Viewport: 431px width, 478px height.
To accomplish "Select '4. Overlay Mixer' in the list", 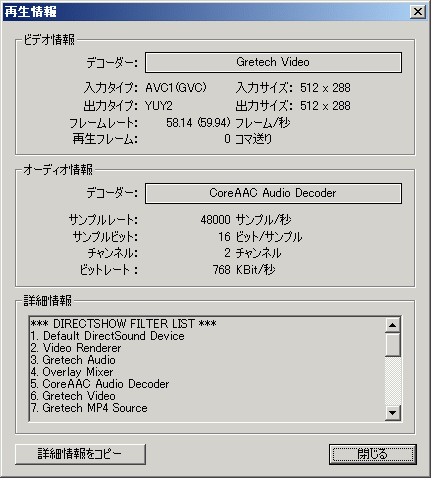I will [72, 372].
